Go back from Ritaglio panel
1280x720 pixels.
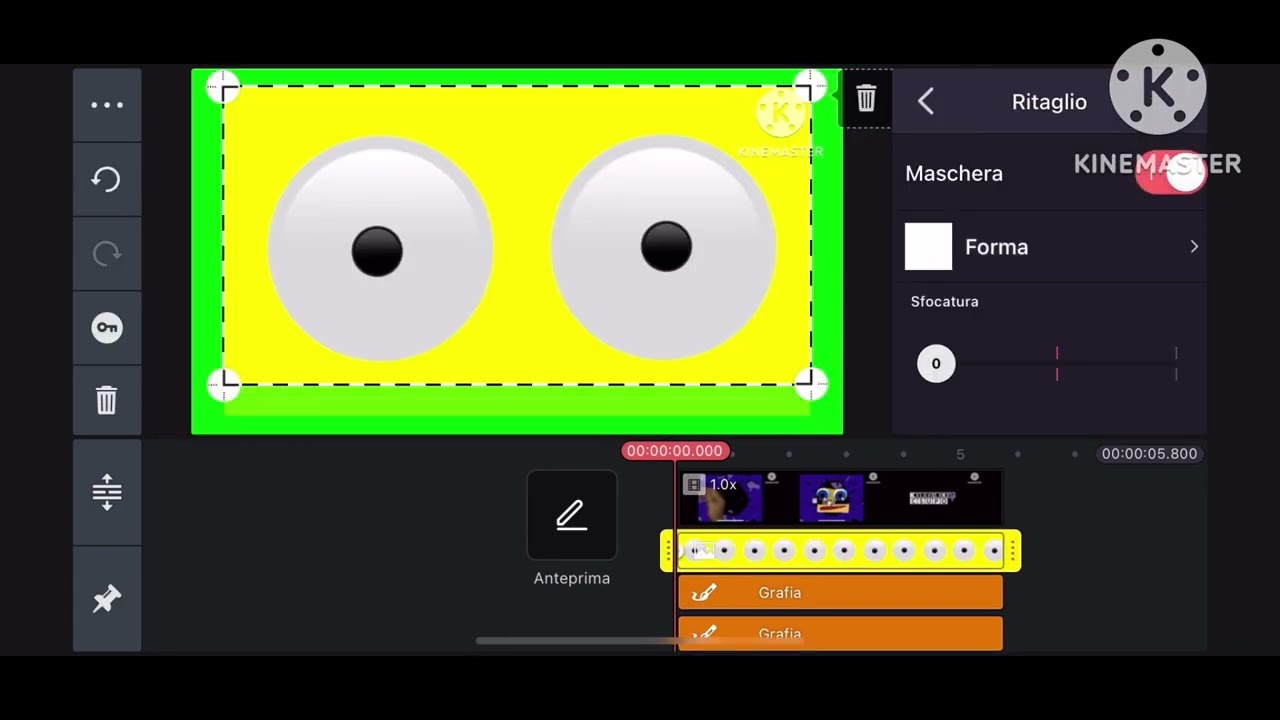coord(926,101)
